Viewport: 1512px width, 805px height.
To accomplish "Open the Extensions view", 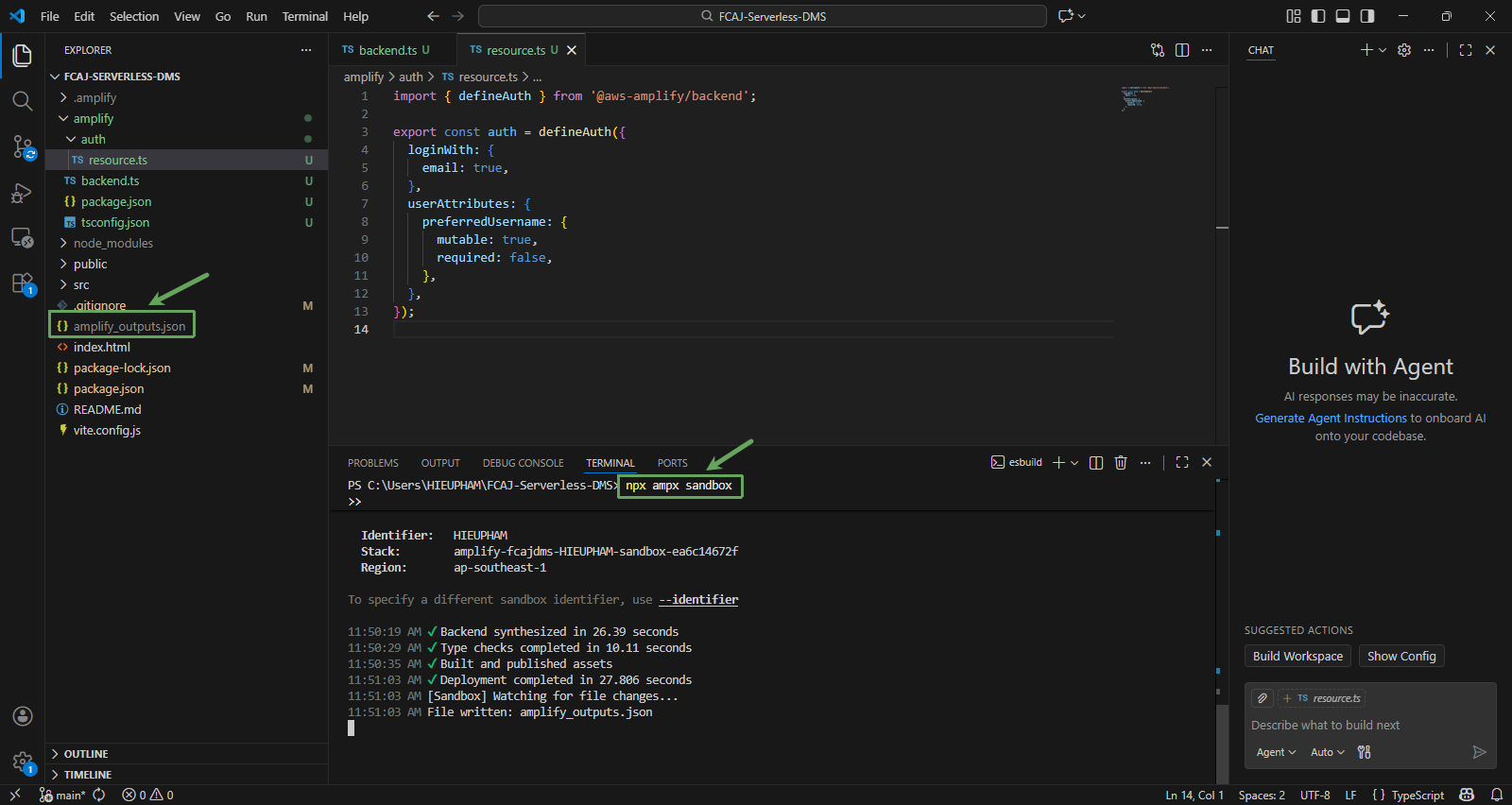I will 23,283.
